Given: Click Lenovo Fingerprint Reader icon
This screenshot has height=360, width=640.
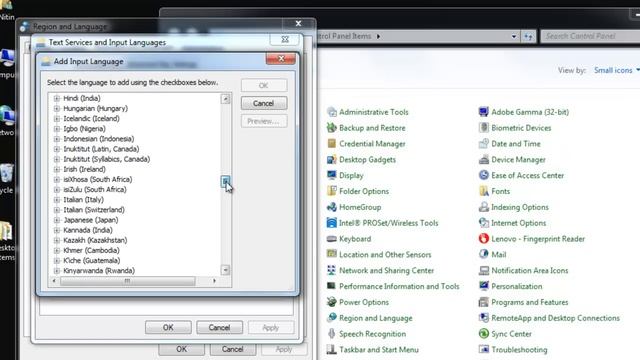Looking at the screenshot, I should point(484,239).
